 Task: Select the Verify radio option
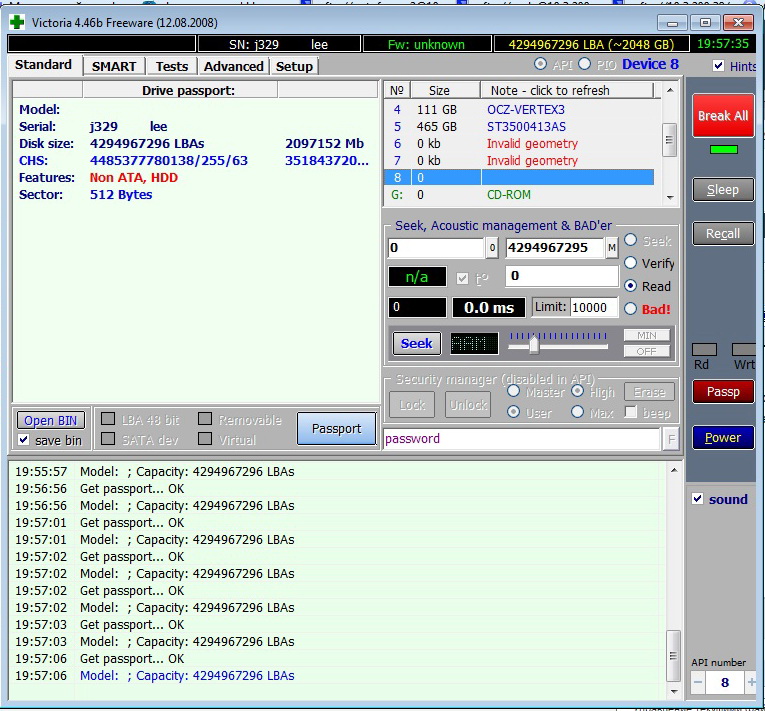pos(631,263)
